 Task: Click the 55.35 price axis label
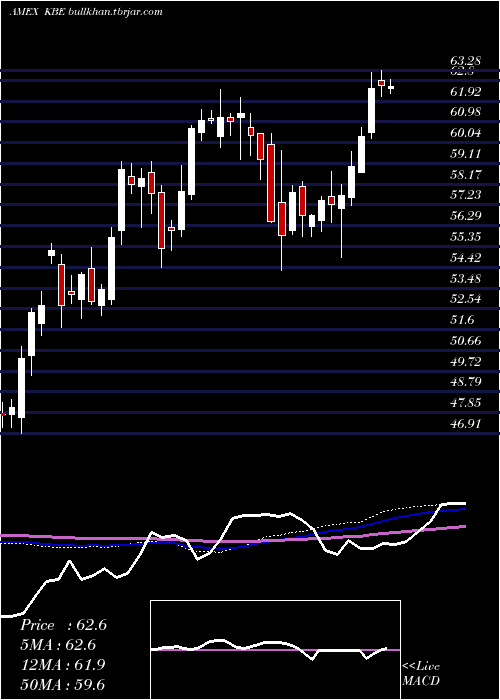pos(466,237)
